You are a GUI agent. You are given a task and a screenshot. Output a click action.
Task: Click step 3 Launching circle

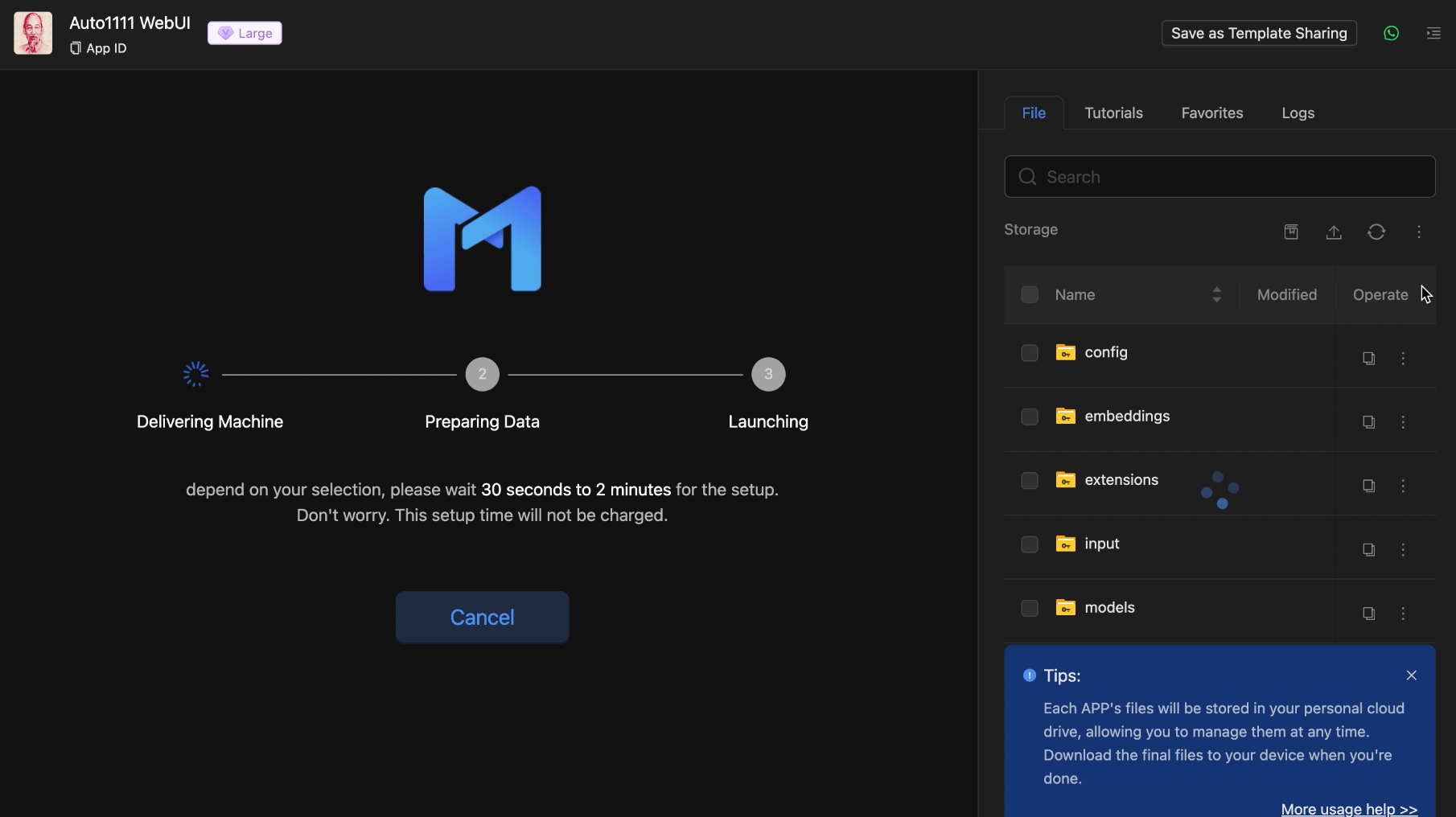768,374
